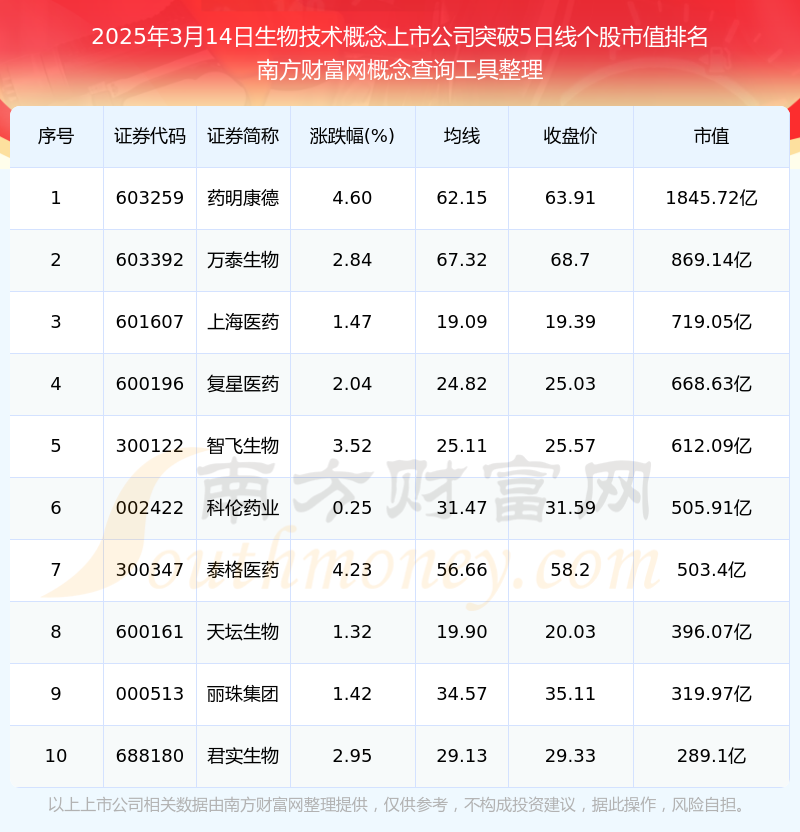Click moving average value 62.15
The width and height of the screenshot is (800, 832).
(462, 198)
